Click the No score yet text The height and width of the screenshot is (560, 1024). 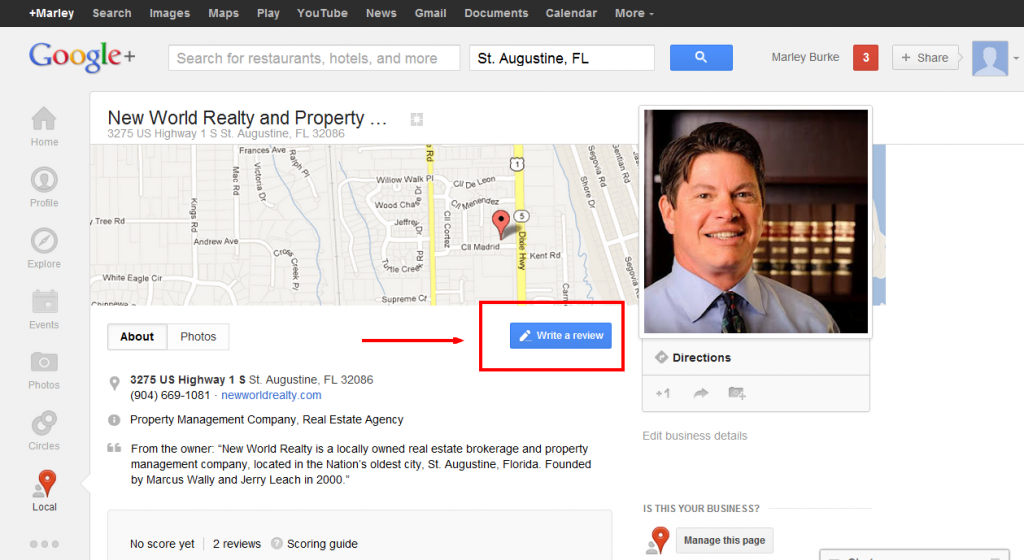(162, 544)
